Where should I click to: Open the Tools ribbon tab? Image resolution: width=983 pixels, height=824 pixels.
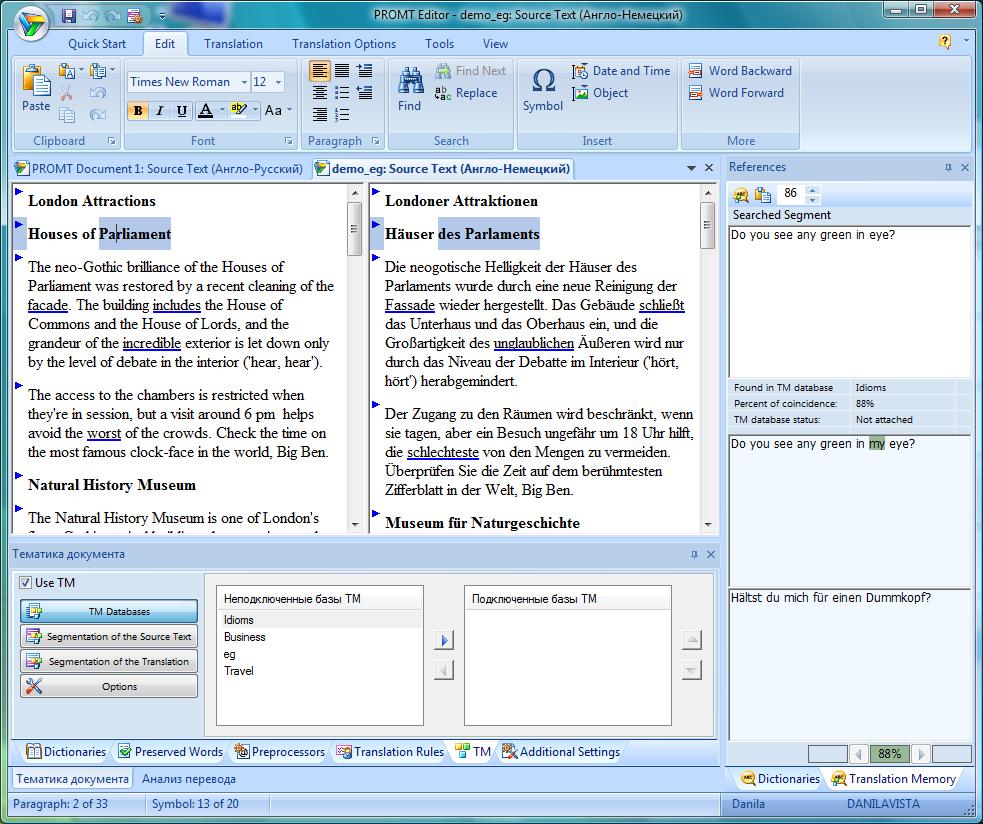[x=439, y=44]
